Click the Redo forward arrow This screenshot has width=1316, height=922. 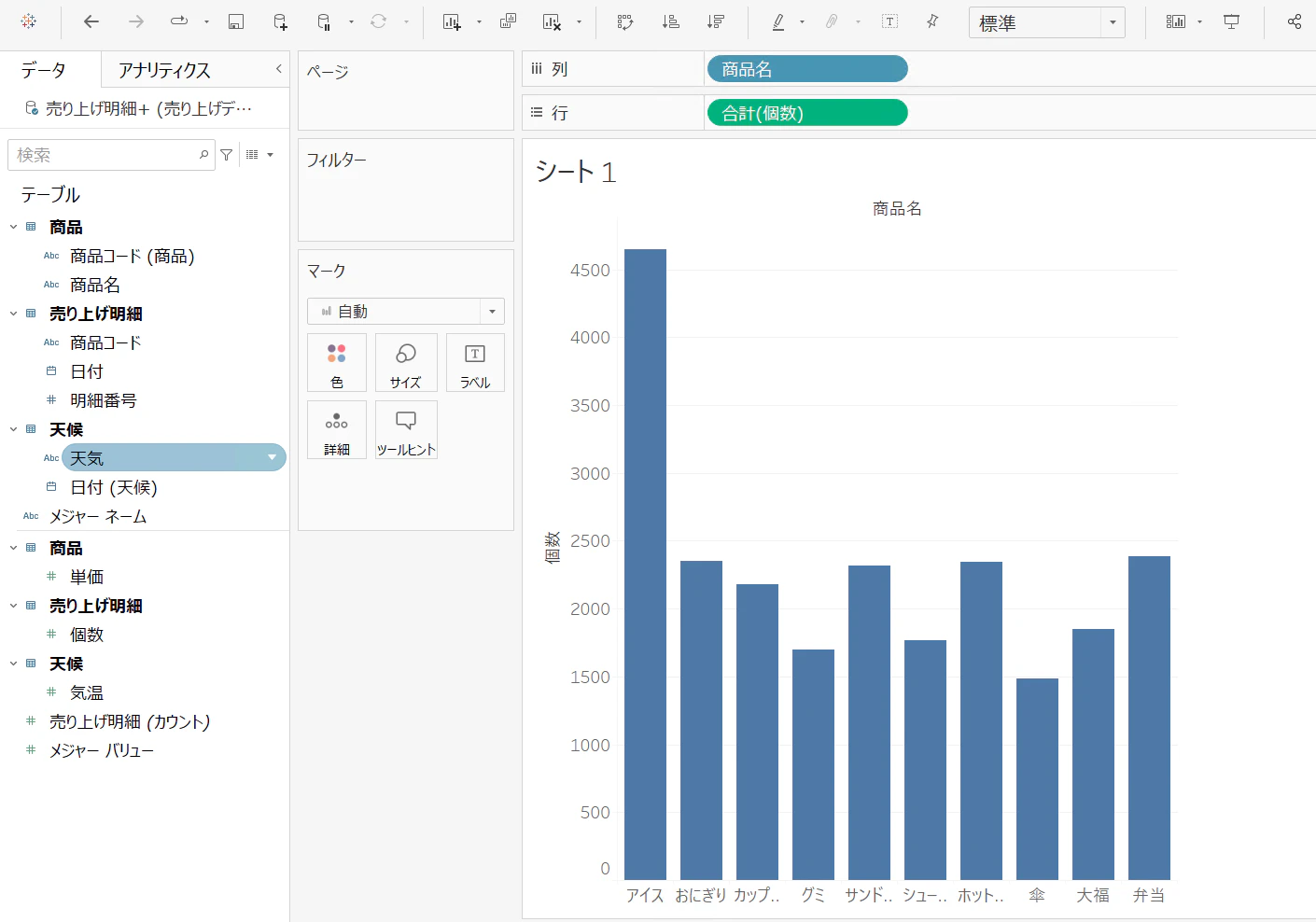[136, 21]
